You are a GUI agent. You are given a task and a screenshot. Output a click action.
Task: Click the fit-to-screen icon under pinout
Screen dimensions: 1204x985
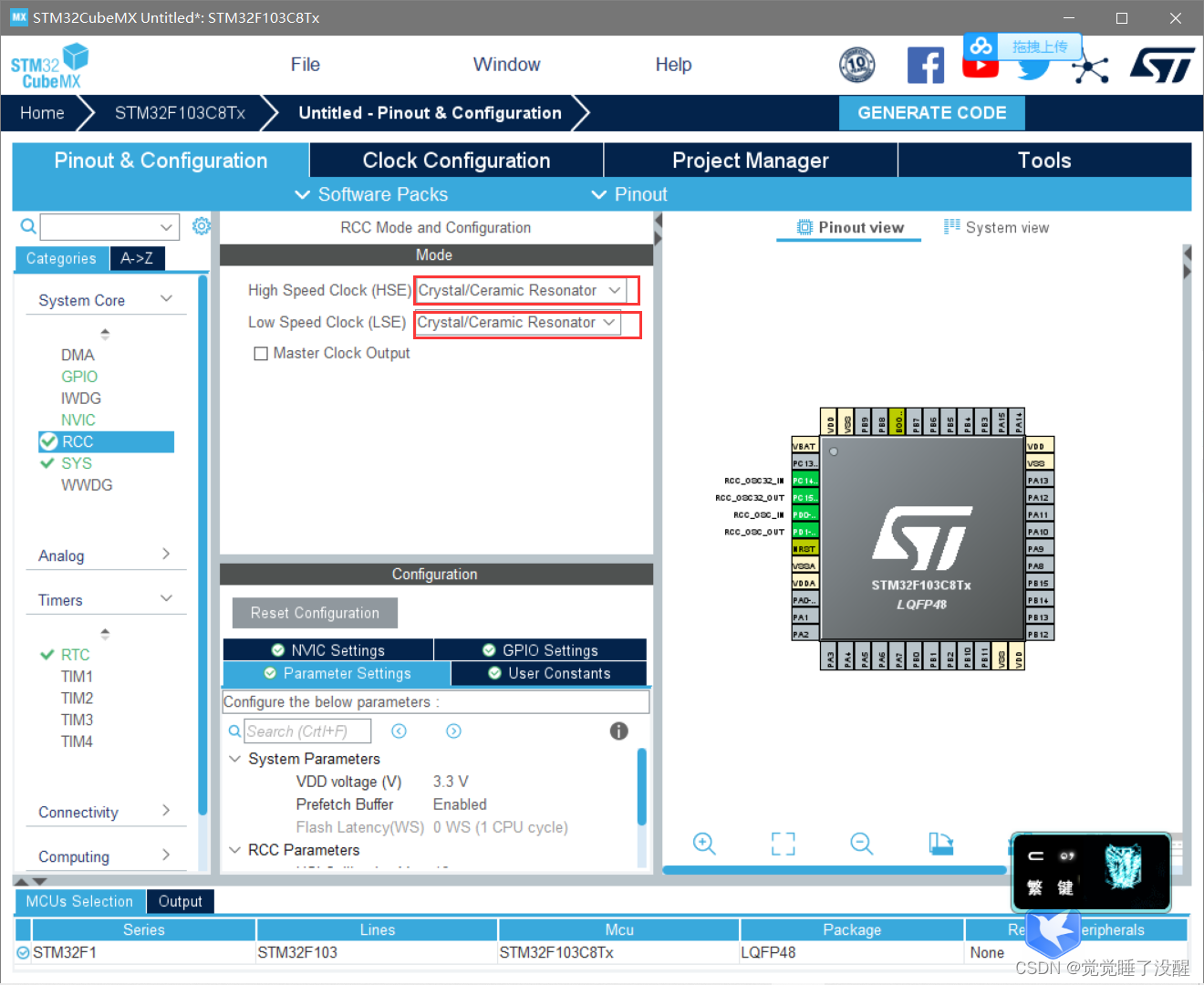(x=783, y=844)
